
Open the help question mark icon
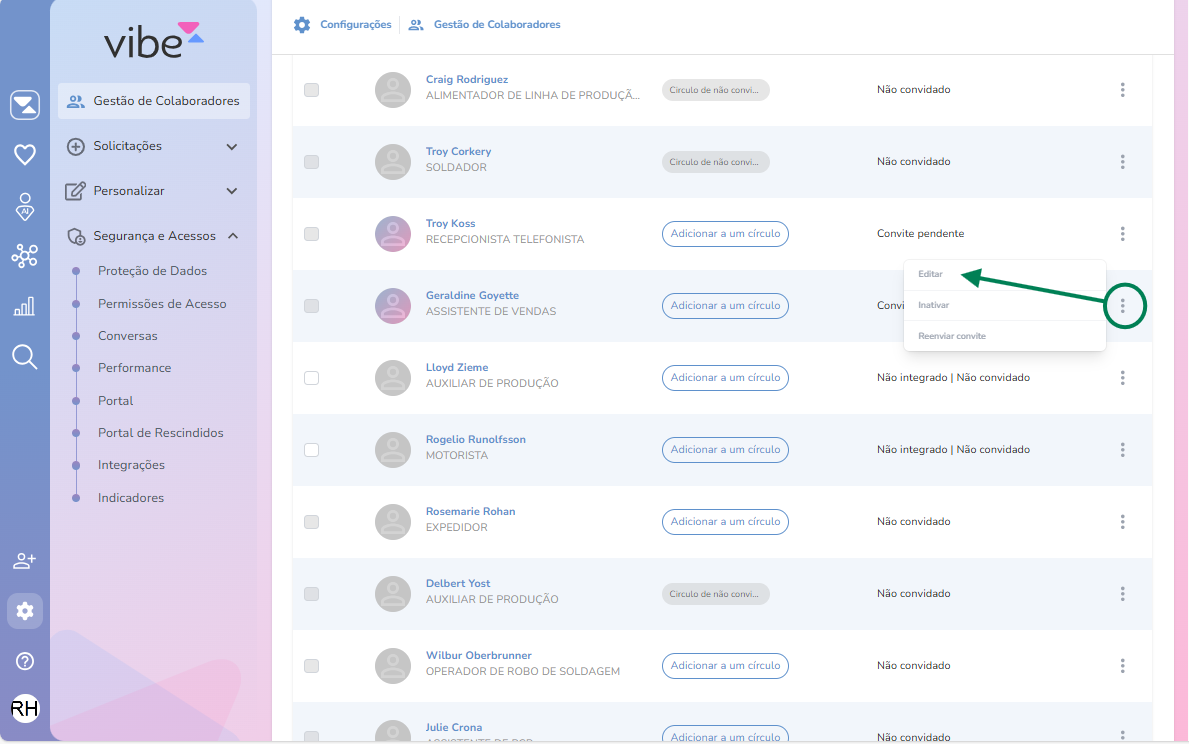[x=25, y=661]
